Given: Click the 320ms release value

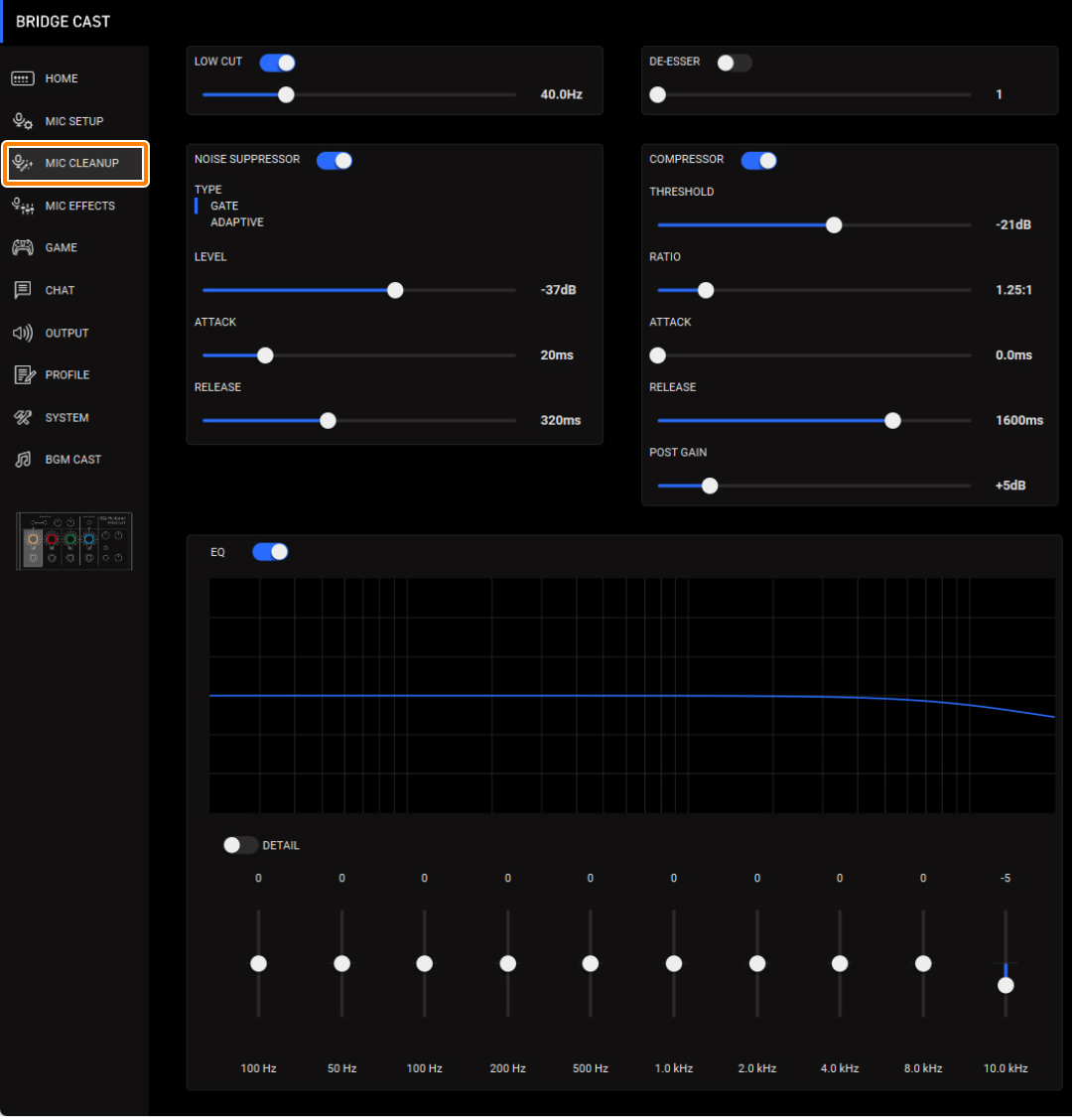Looking at the screenshot, I should tap(561, 421).
